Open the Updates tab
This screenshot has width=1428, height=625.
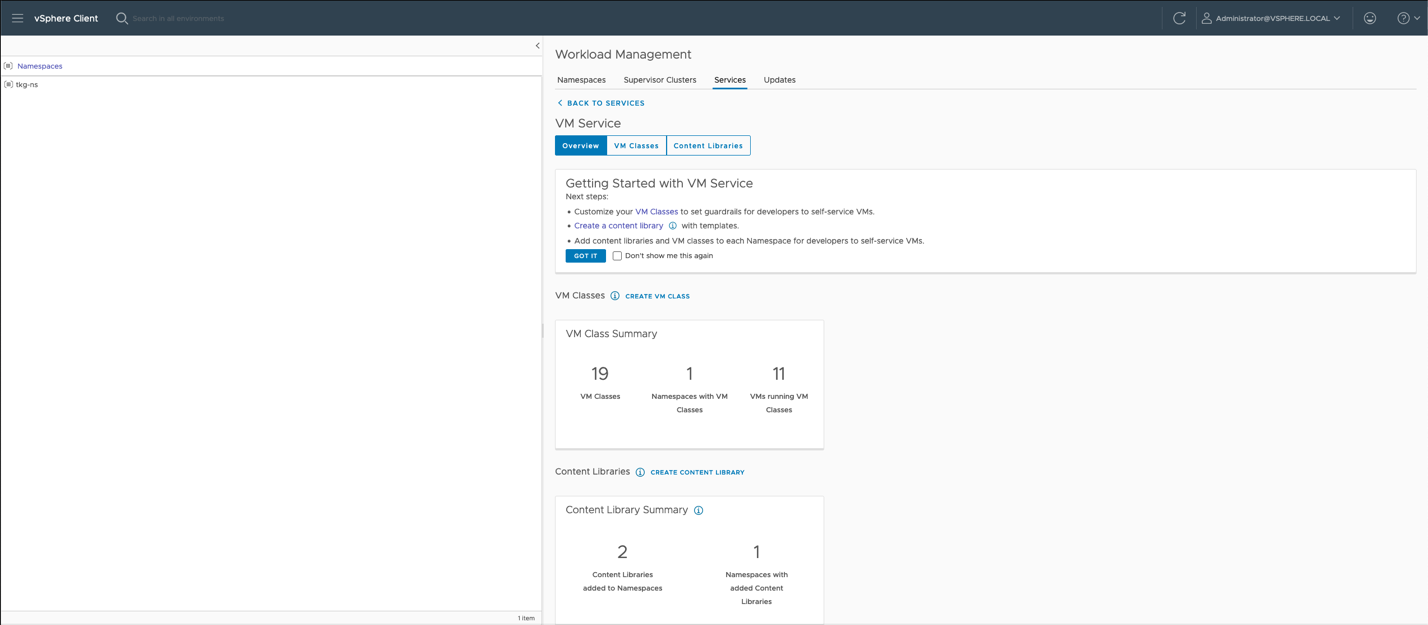[779, 80]
